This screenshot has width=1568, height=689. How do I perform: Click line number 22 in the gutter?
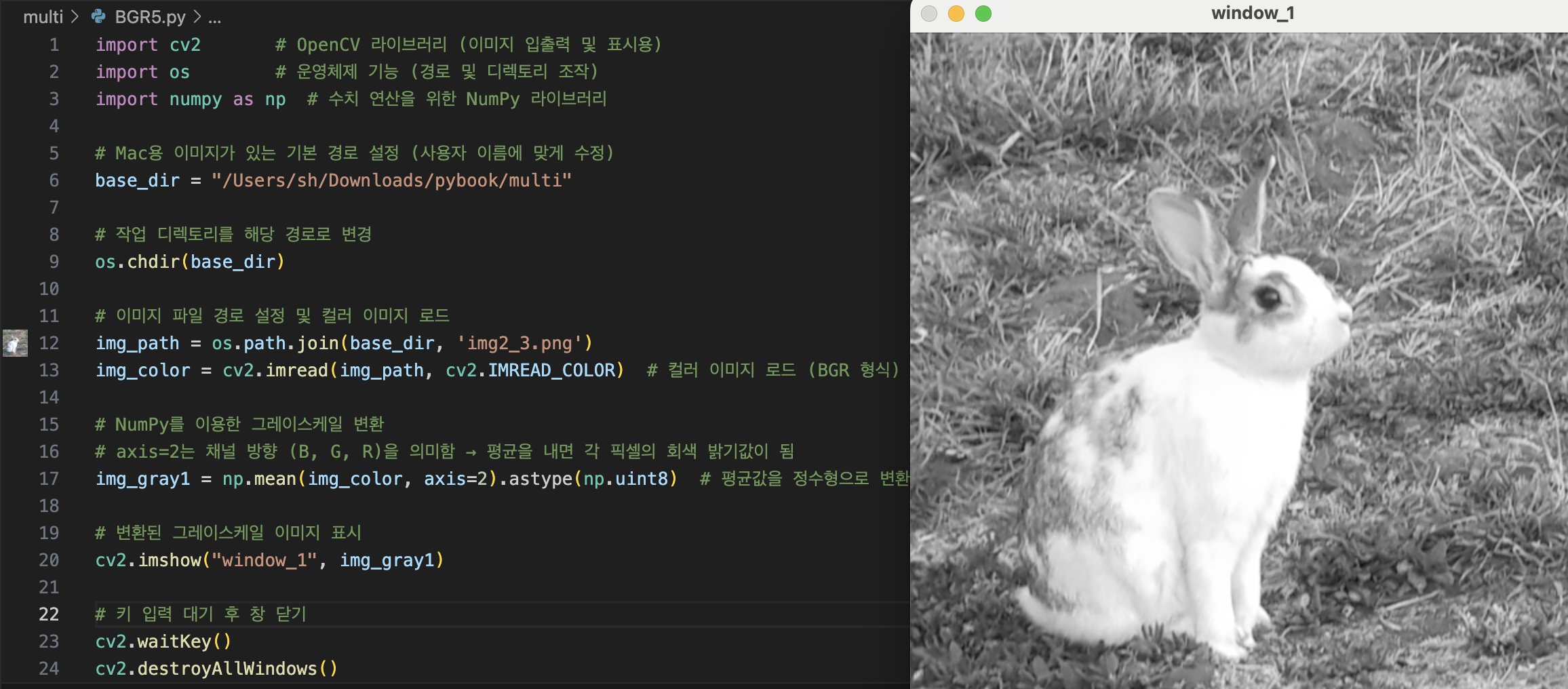pyautogui.click(x=49, y=614)
